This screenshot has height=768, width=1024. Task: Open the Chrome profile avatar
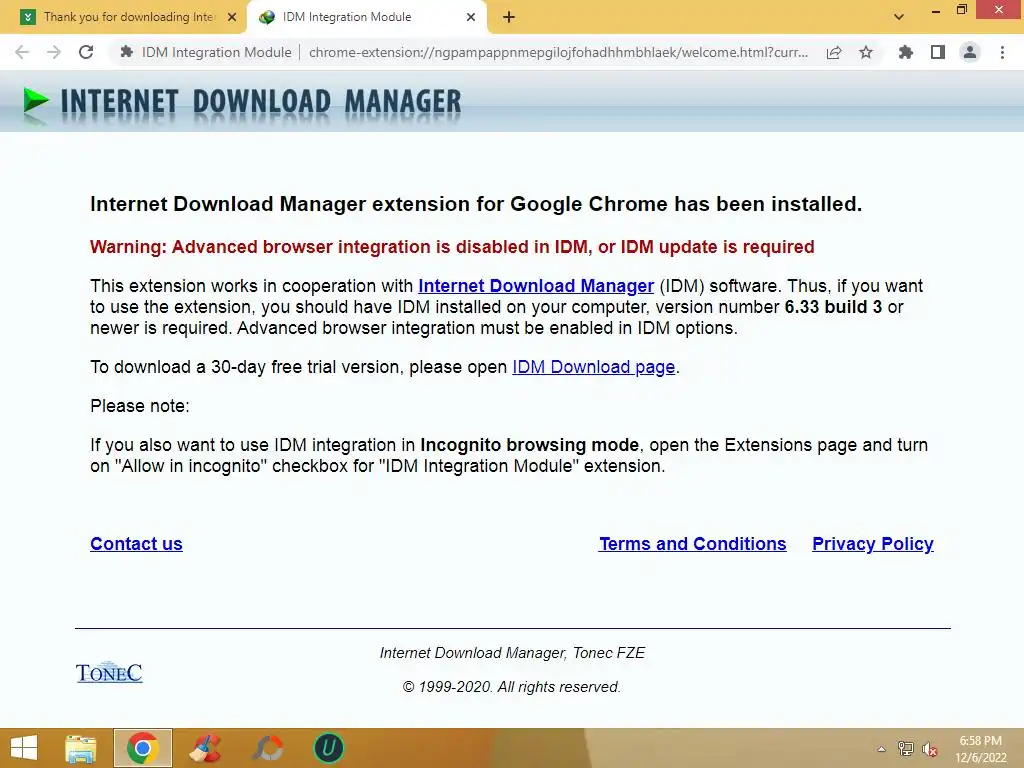tap(970, 52)
